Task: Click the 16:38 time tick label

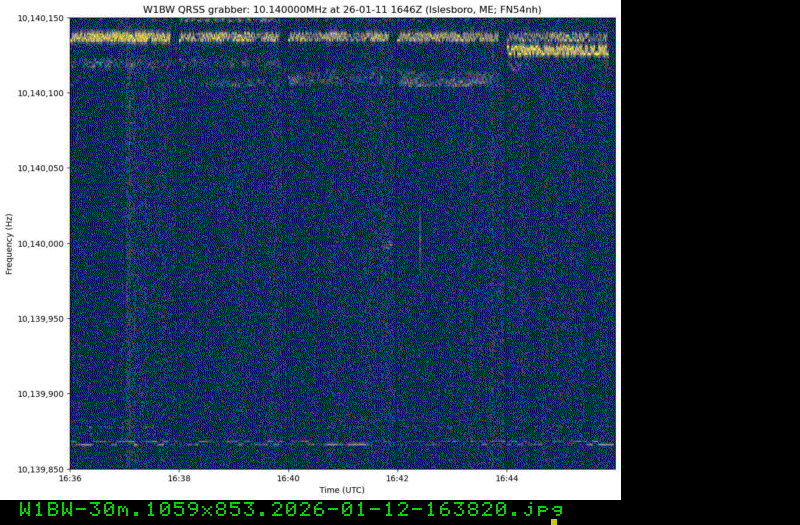Action: click(x=179, y=479)
